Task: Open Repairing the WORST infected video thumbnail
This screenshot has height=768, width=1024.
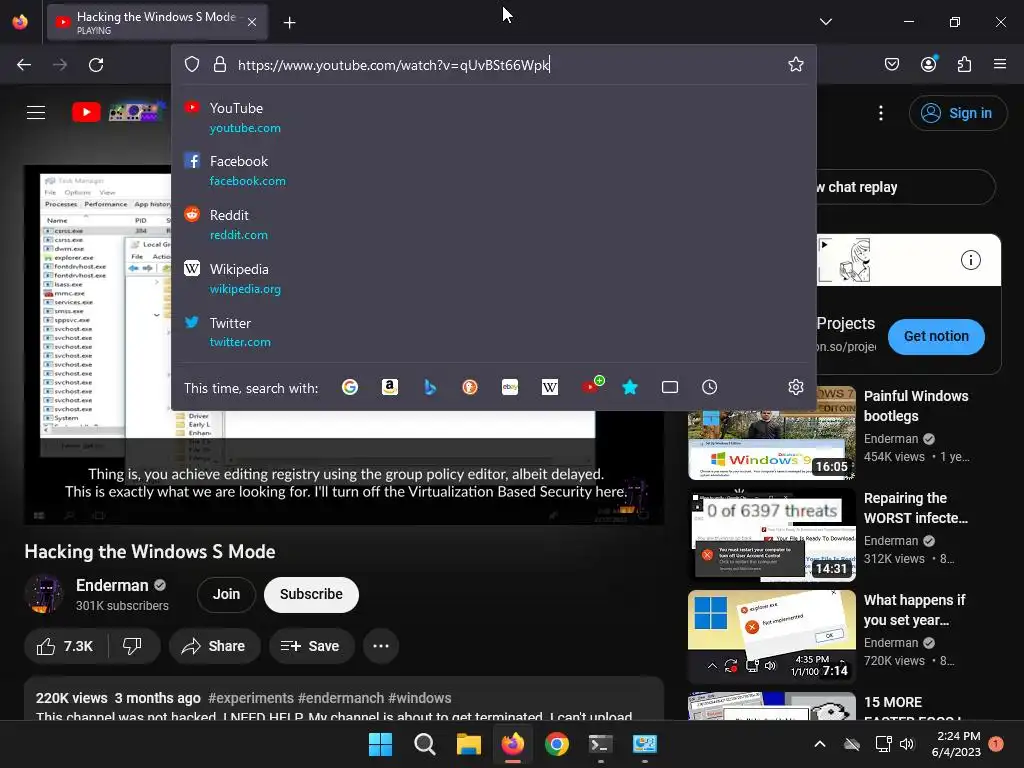Action: 771,535
